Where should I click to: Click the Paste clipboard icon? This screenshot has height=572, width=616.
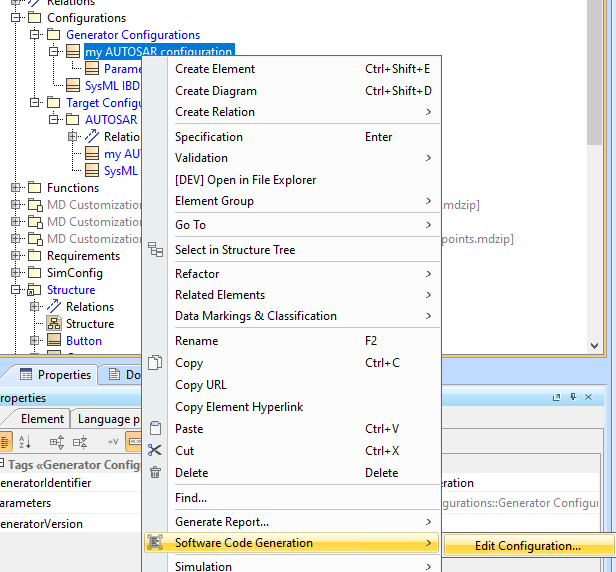(155, 429)
